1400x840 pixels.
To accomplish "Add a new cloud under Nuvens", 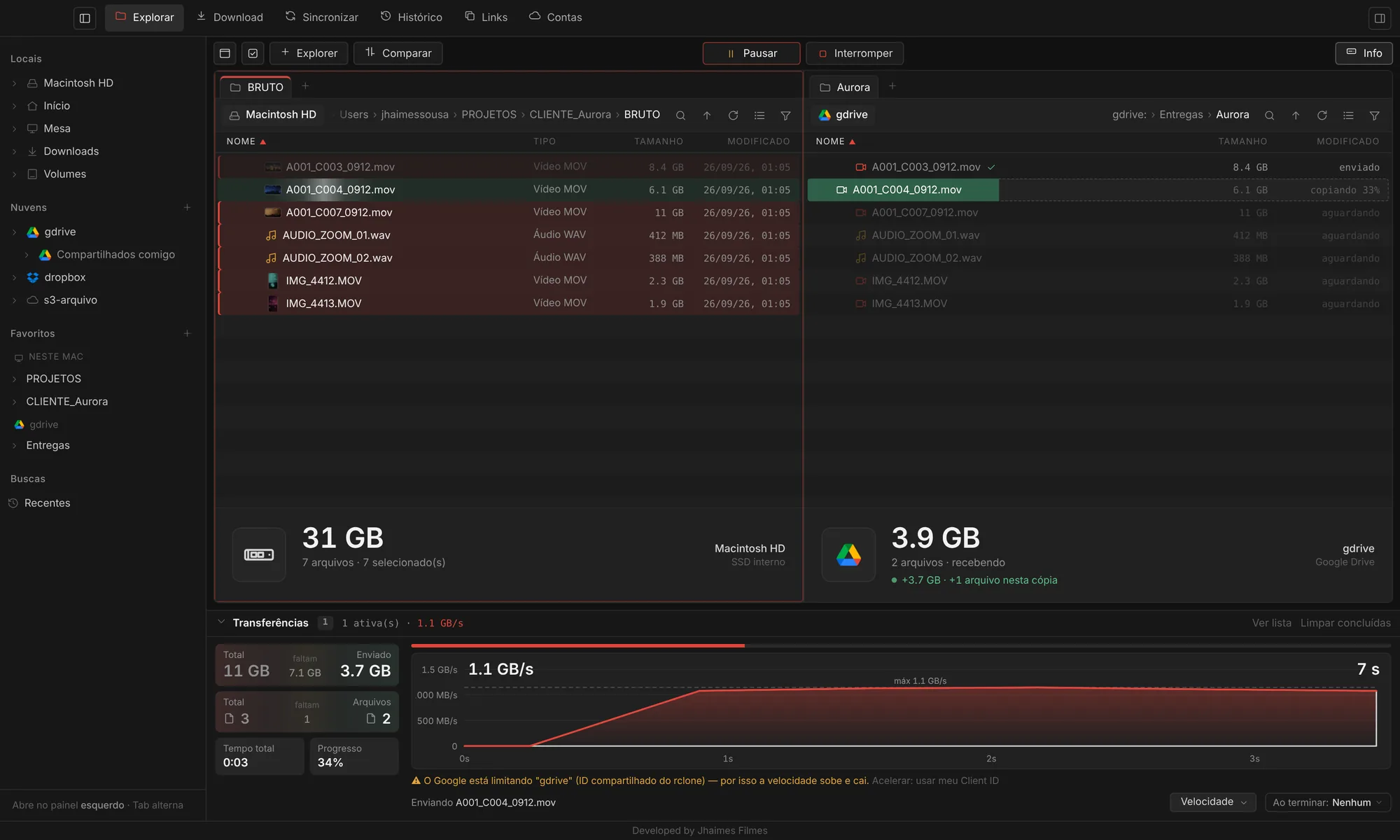I will click(x=187, y=207).
